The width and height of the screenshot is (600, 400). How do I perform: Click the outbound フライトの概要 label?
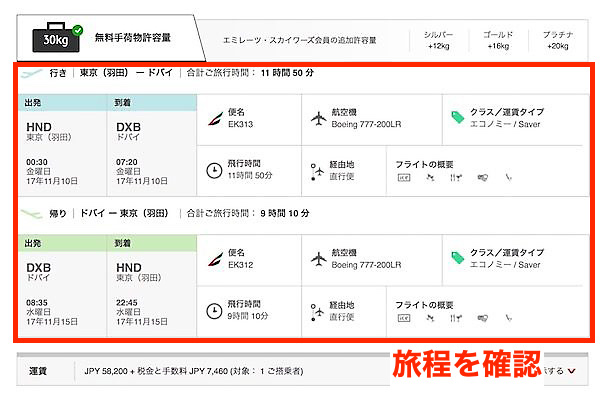(424, 165)
